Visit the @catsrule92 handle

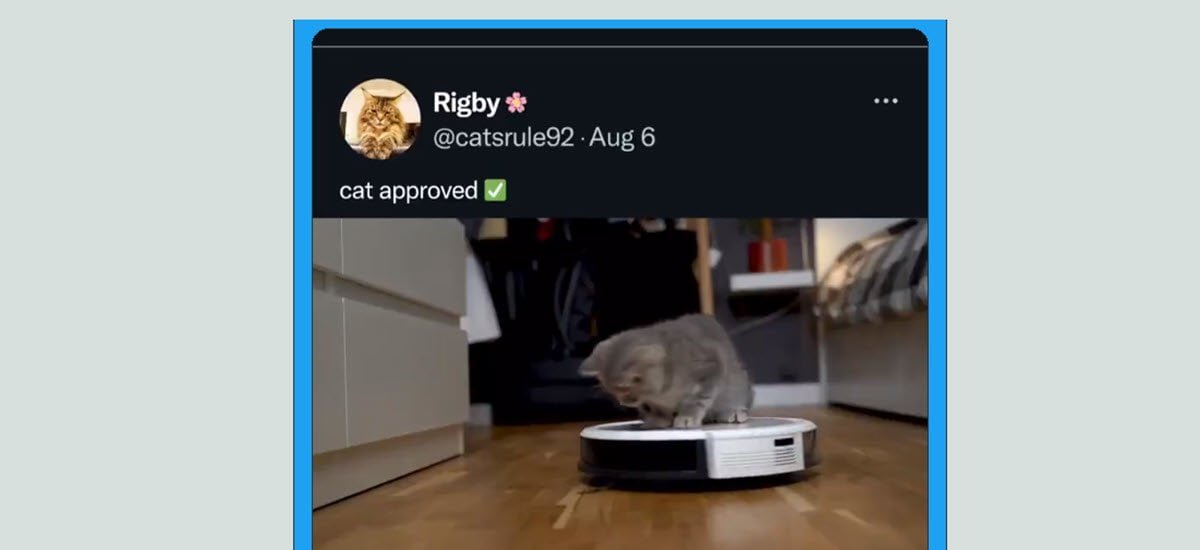tap(503, 137)
